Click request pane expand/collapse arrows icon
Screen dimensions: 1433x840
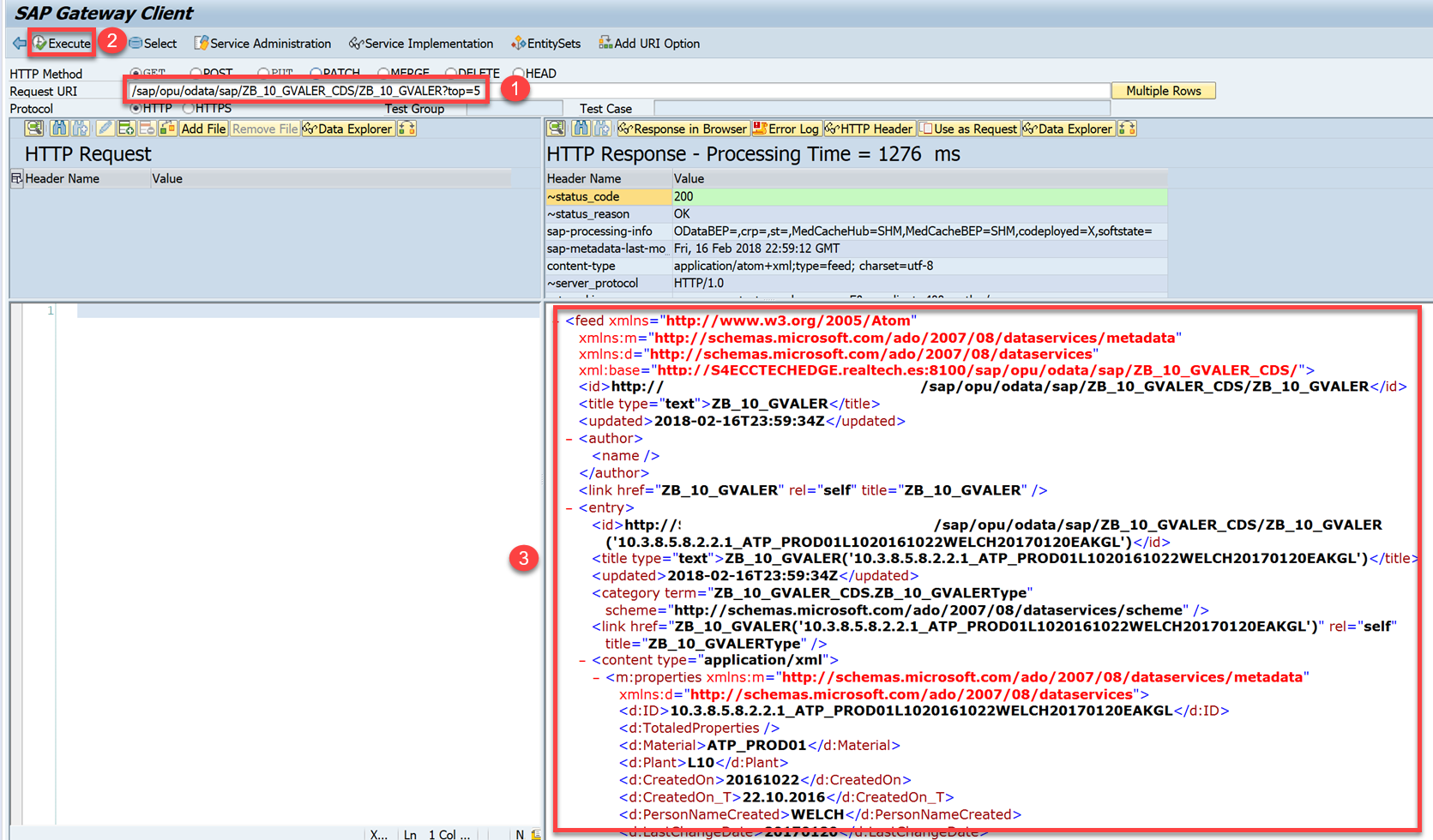[x=407, y=129]
